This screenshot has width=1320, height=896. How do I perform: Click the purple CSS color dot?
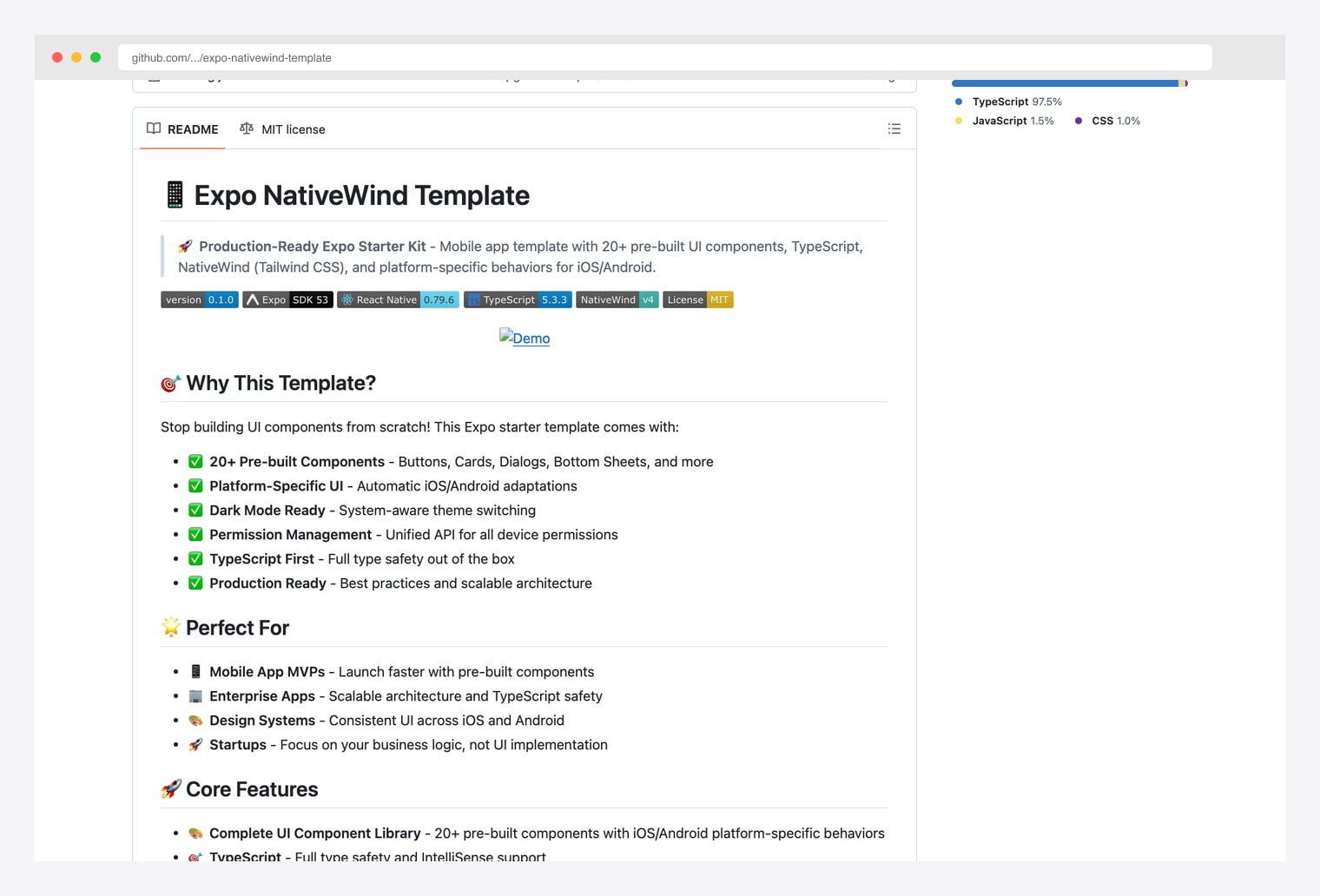[x=1079, y=121]
